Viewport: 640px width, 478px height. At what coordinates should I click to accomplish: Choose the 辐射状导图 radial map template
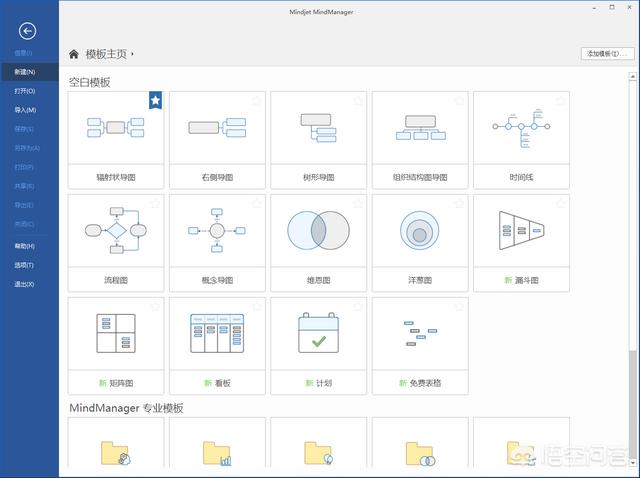point(116,140)
